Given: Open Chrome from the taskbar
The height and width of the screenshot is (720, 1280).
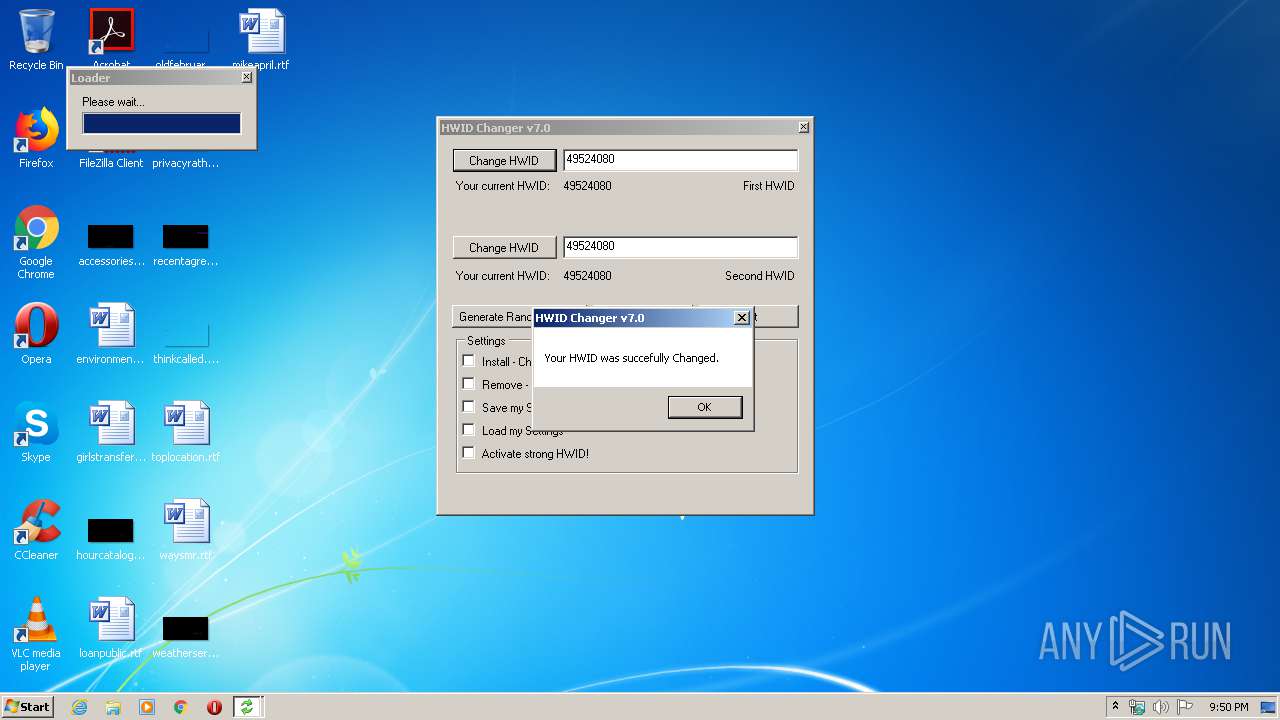Looking at the screenshot, I should pyautogui.click(x=180, y=707).
